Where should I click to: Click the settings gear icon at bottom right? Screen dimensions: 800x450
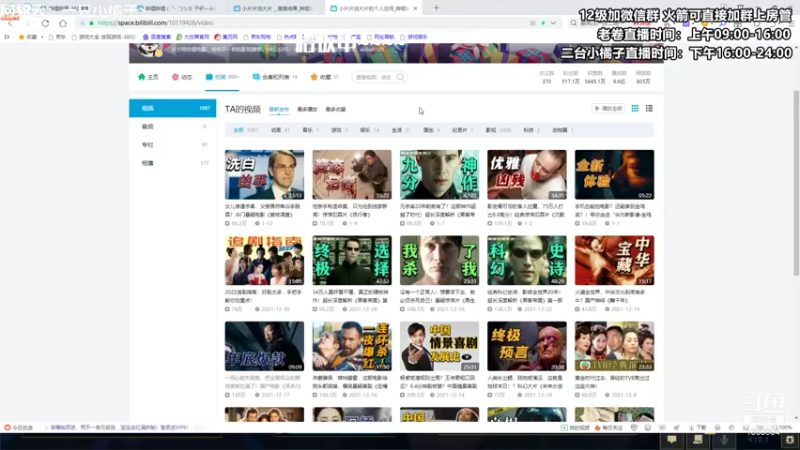click(790, 439)
